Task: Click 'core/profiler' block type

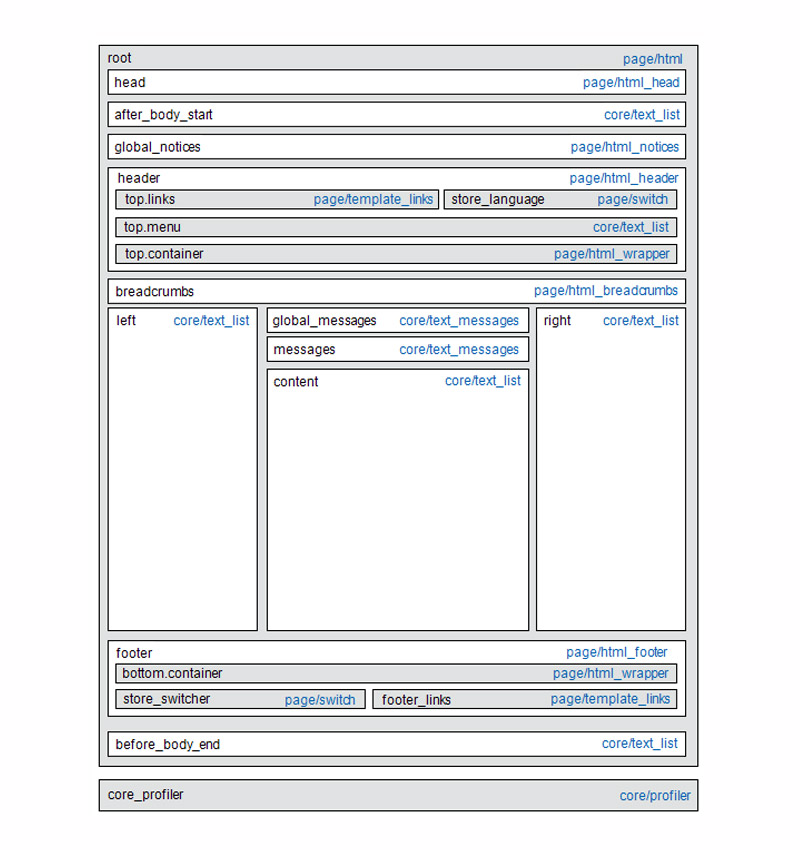Action: coord(655,796)
